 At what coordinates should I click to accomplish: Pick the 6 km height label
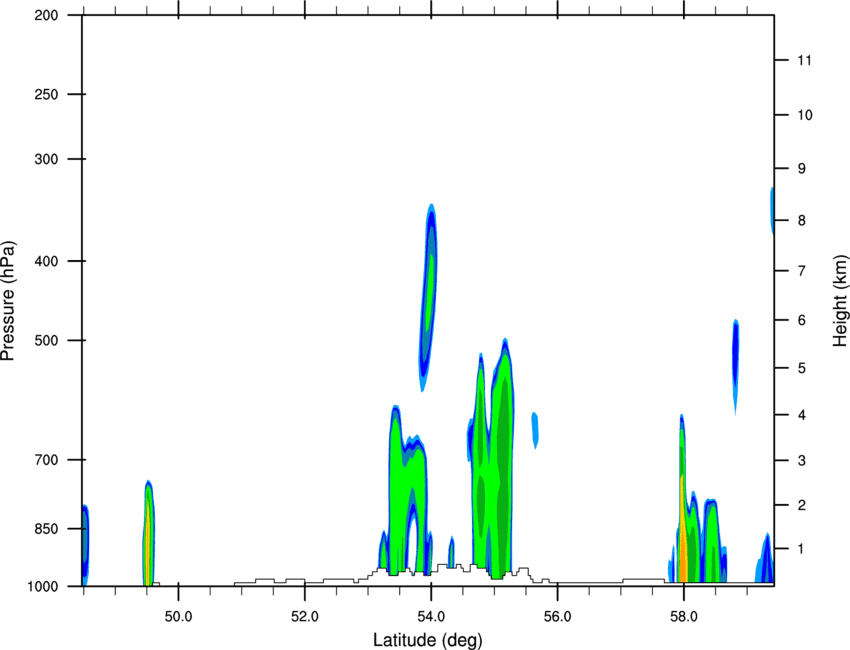(802, 320)
